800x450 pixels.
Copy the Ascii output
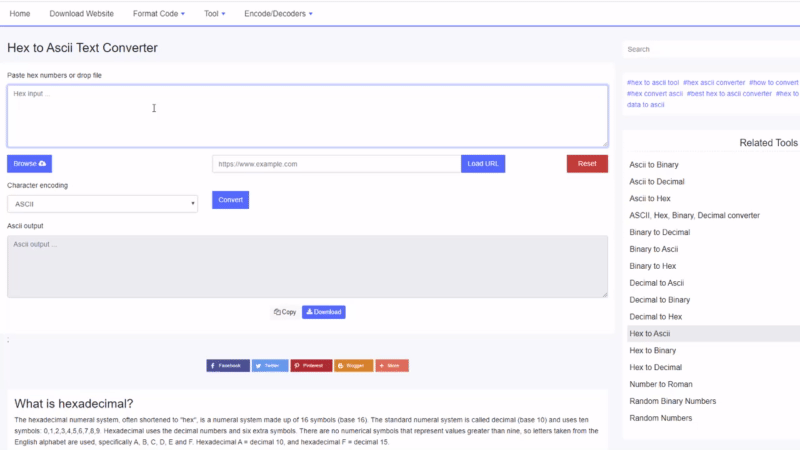coord(285,312)
